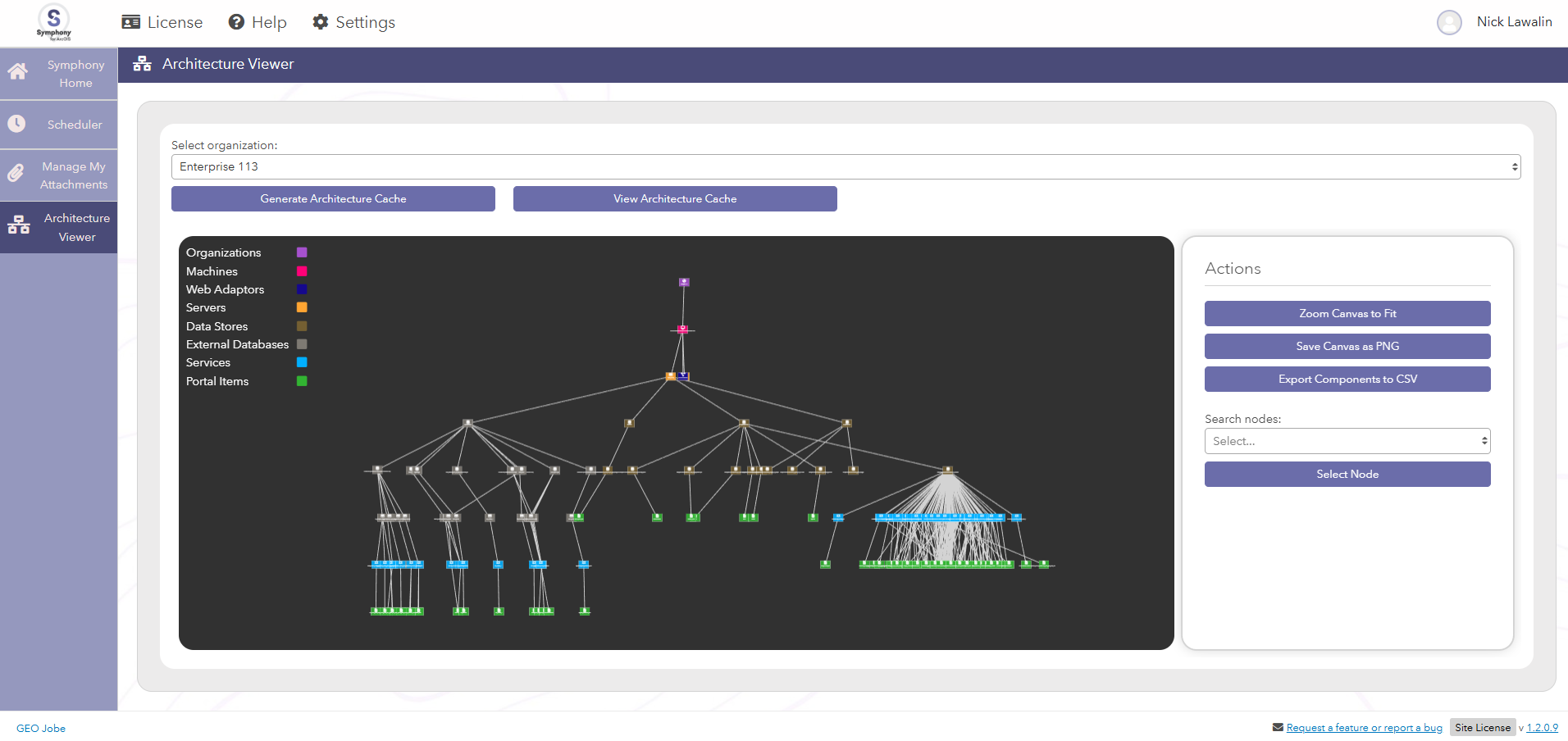Open the Select organization dropdown
1568x741 pixels.
pos(846,167)
